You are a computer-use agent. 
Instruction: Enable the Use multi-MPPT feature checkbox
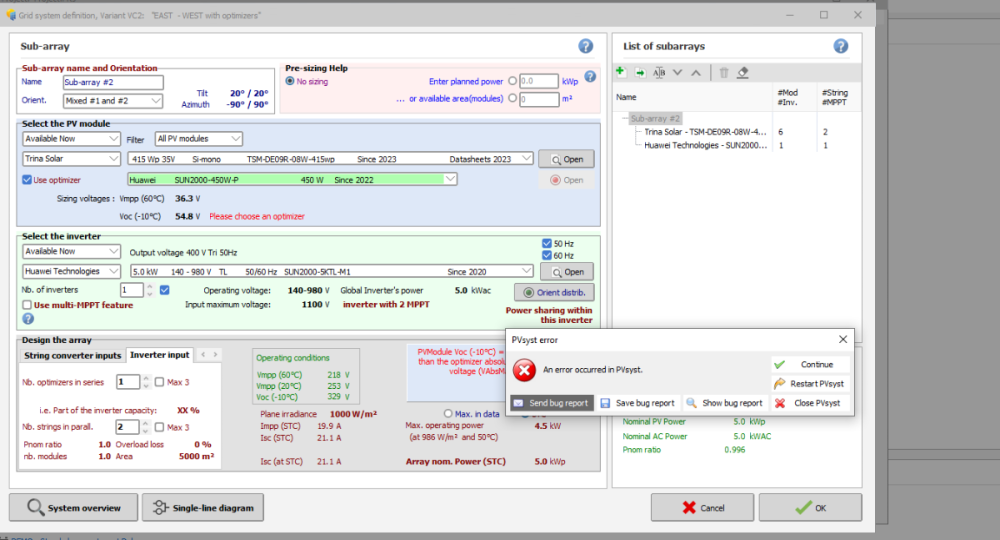[28, 305]
